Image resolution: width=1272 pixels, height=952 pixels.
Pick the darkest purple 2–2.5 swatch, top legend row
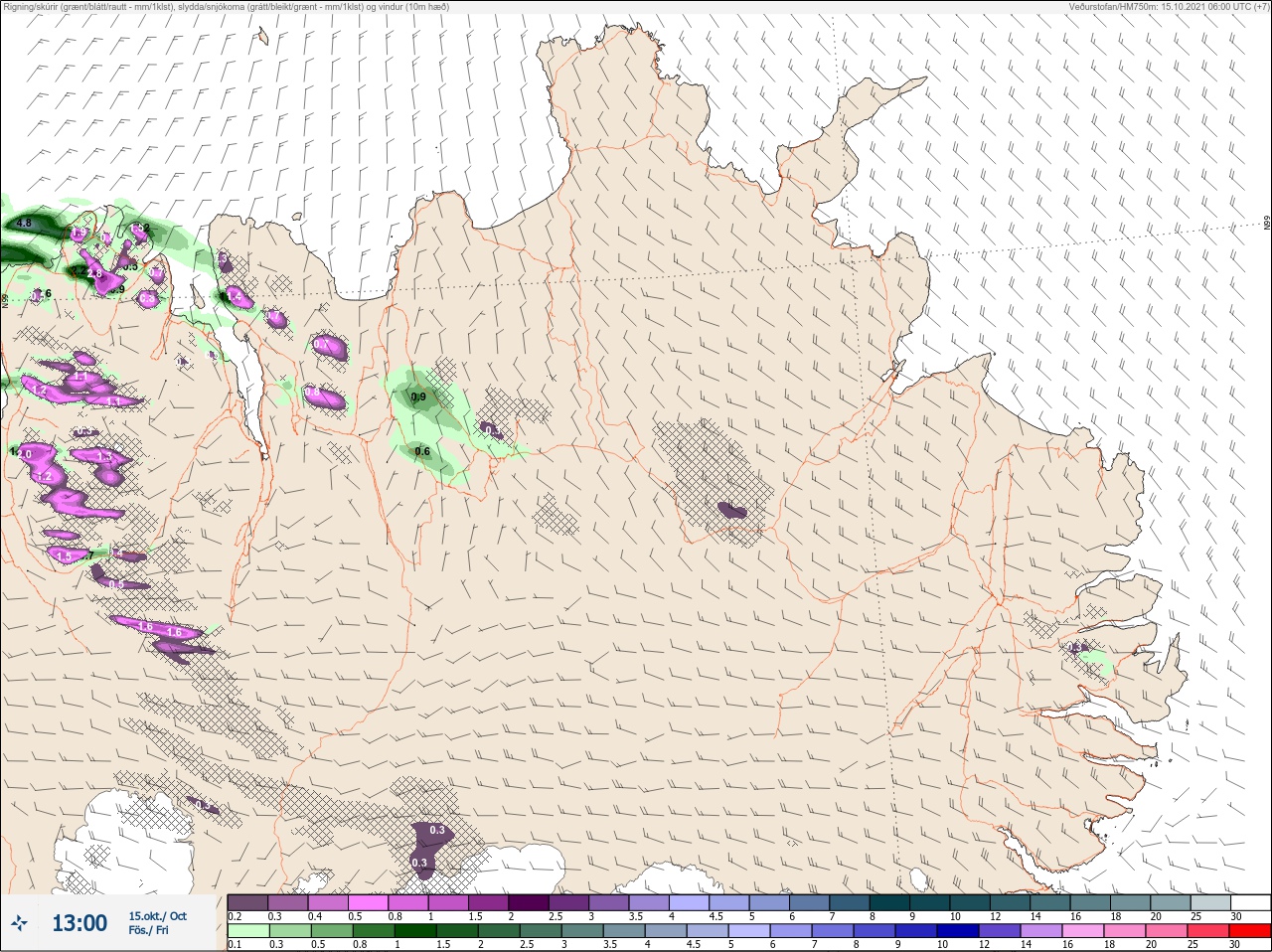tap(530, 902)
